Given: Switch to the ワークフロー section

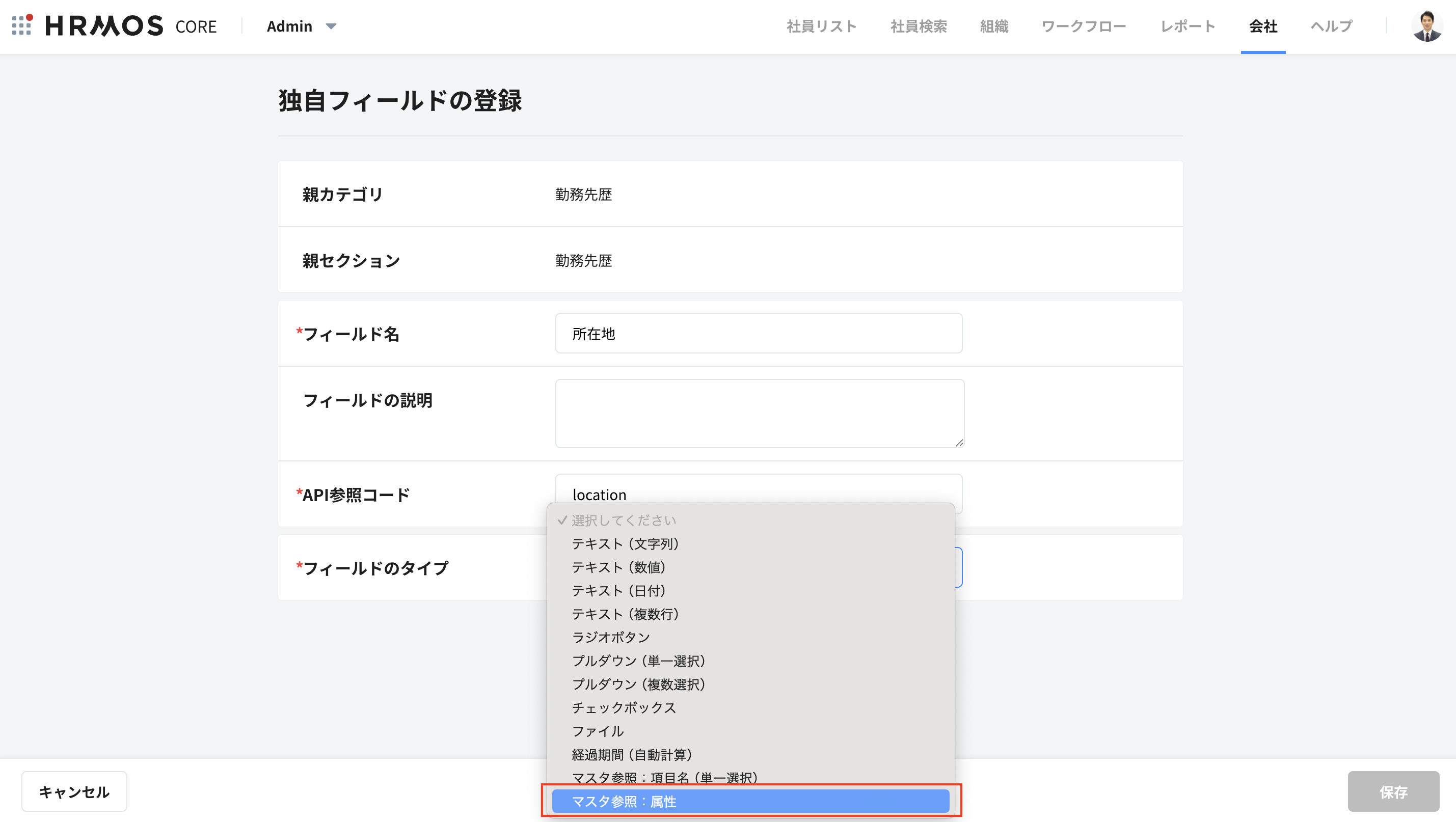Looking at the screenshot, I should [1084, 26].
